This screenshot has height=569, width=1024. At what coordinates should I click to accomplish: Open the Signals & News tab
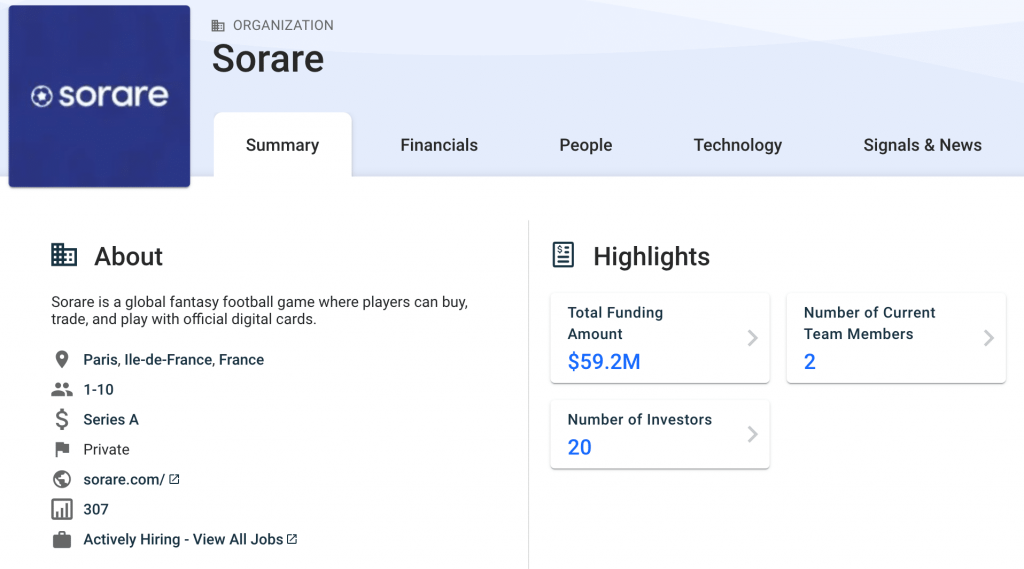coord(922,145)
